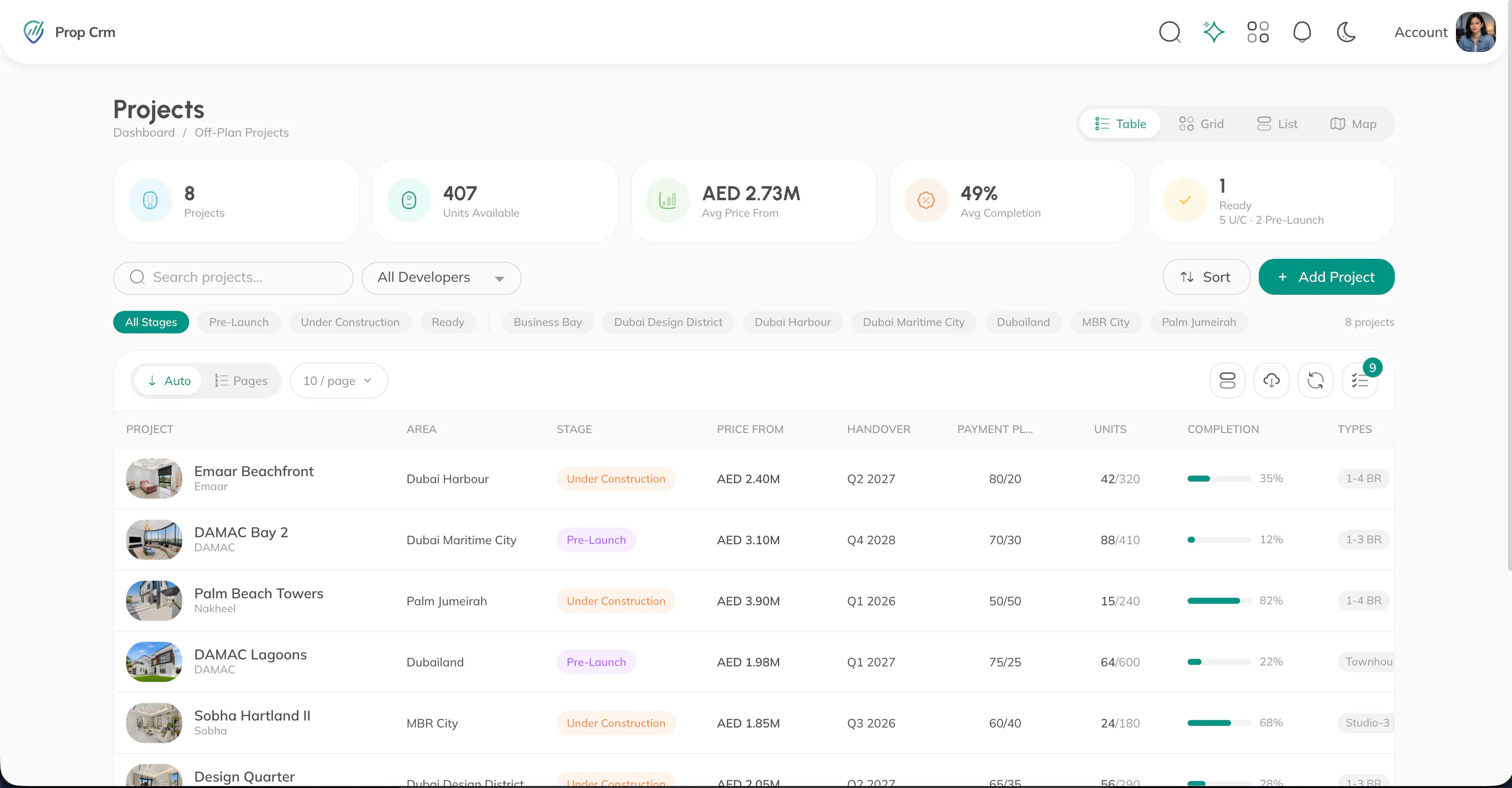Switch to Grid view
This screenshot has height=788, width=1512.
[1201, 124]
